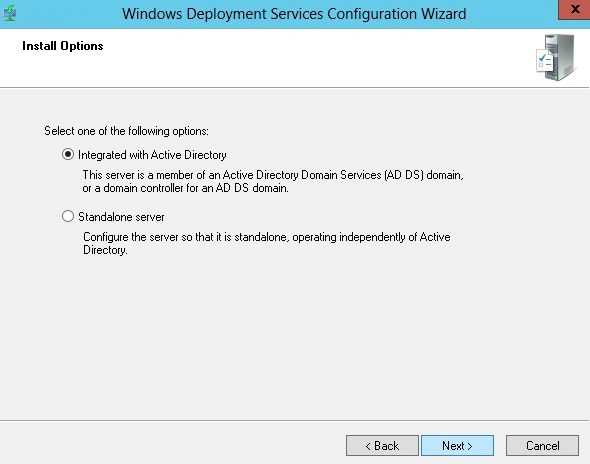Click the standalone "operating independently" description text
The height and width of the screenshot is (464, 590).
266,243
